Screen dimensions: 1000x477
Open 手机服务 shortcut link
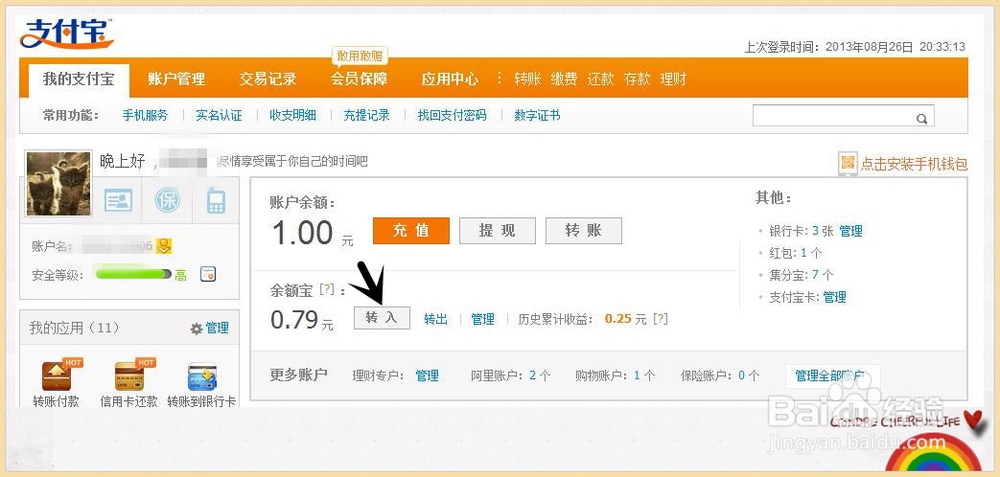point(145,115)
